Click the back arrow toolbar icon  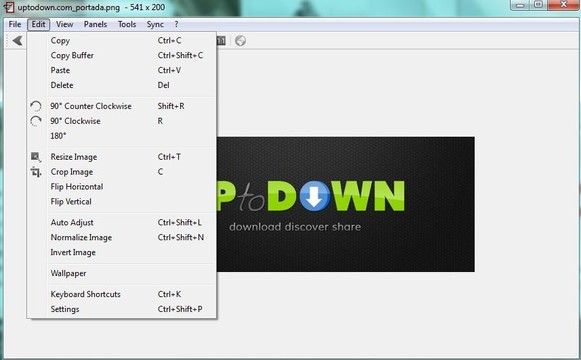[17, 40]
